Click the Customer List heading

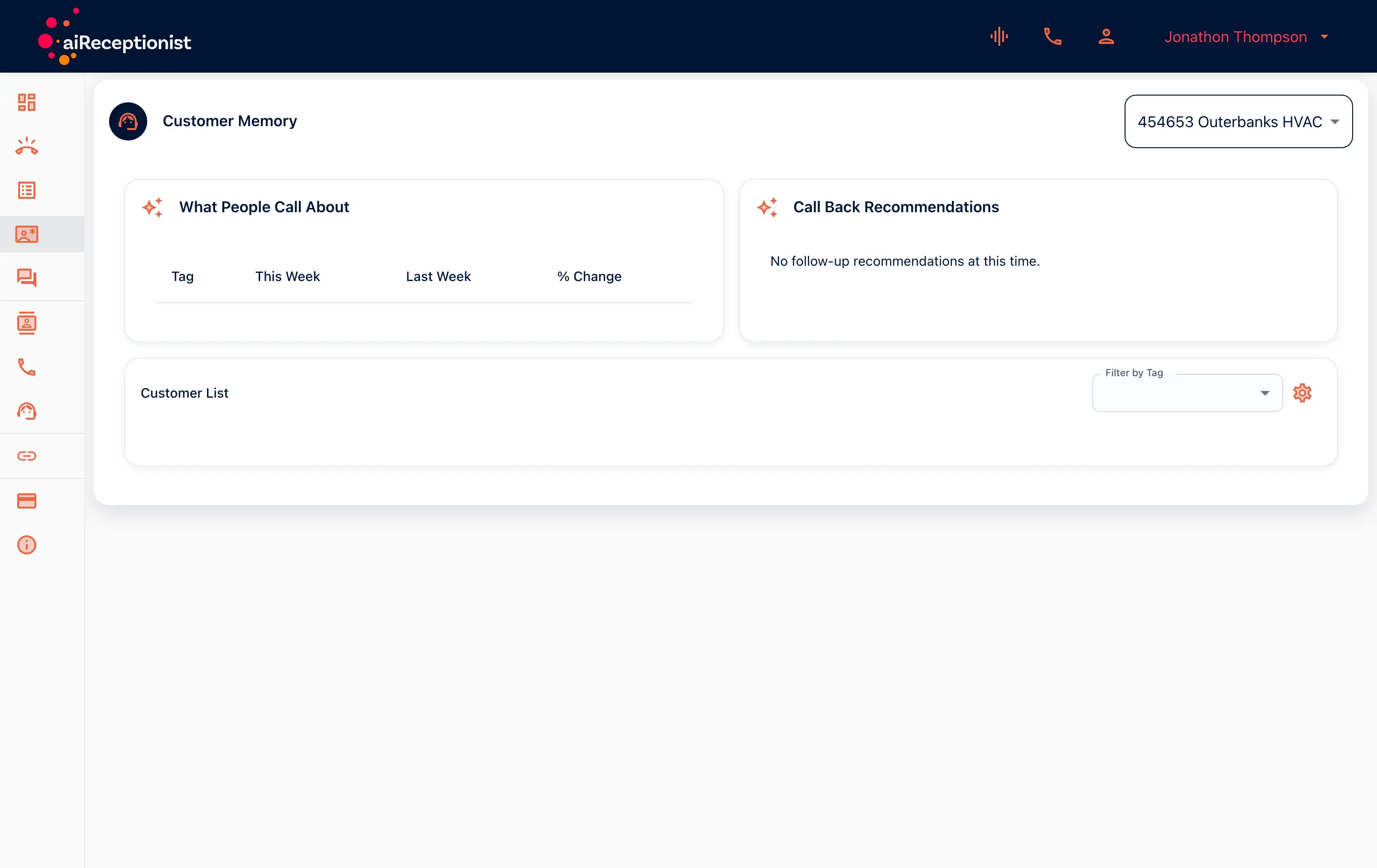185,393
